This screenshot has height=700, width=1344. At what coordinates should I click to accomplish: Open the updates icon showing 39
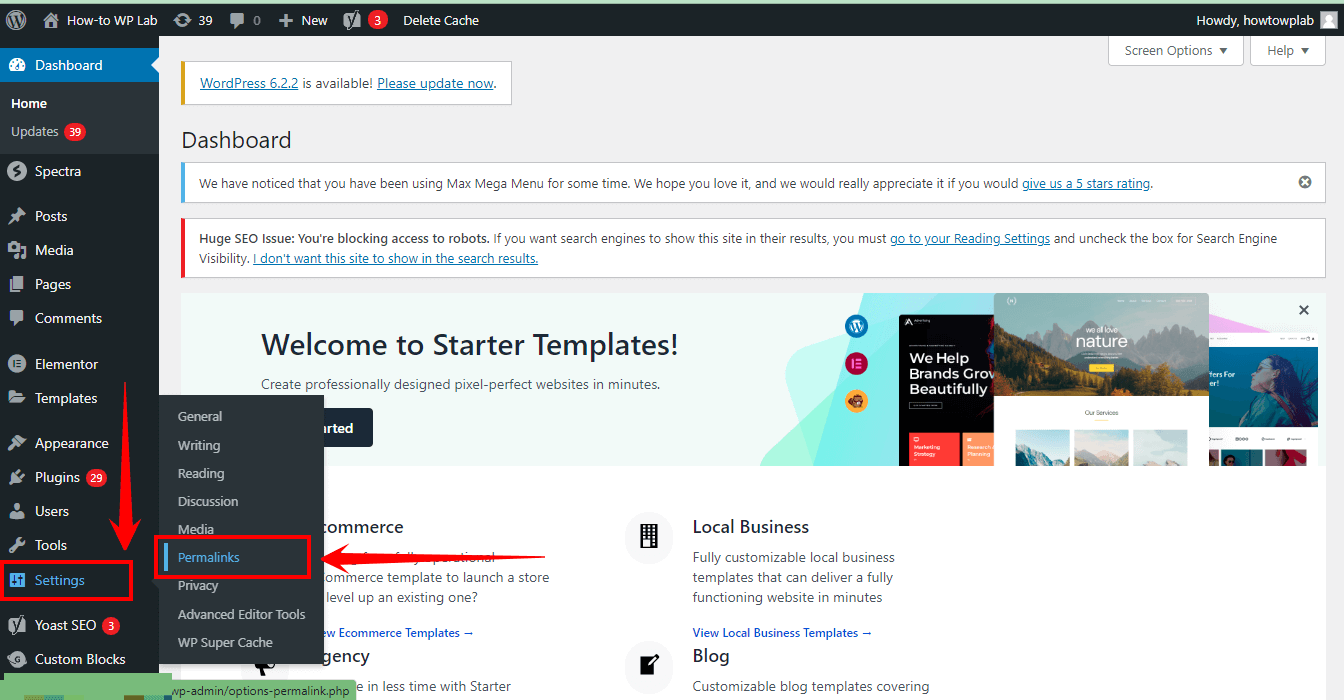point(192,20)
